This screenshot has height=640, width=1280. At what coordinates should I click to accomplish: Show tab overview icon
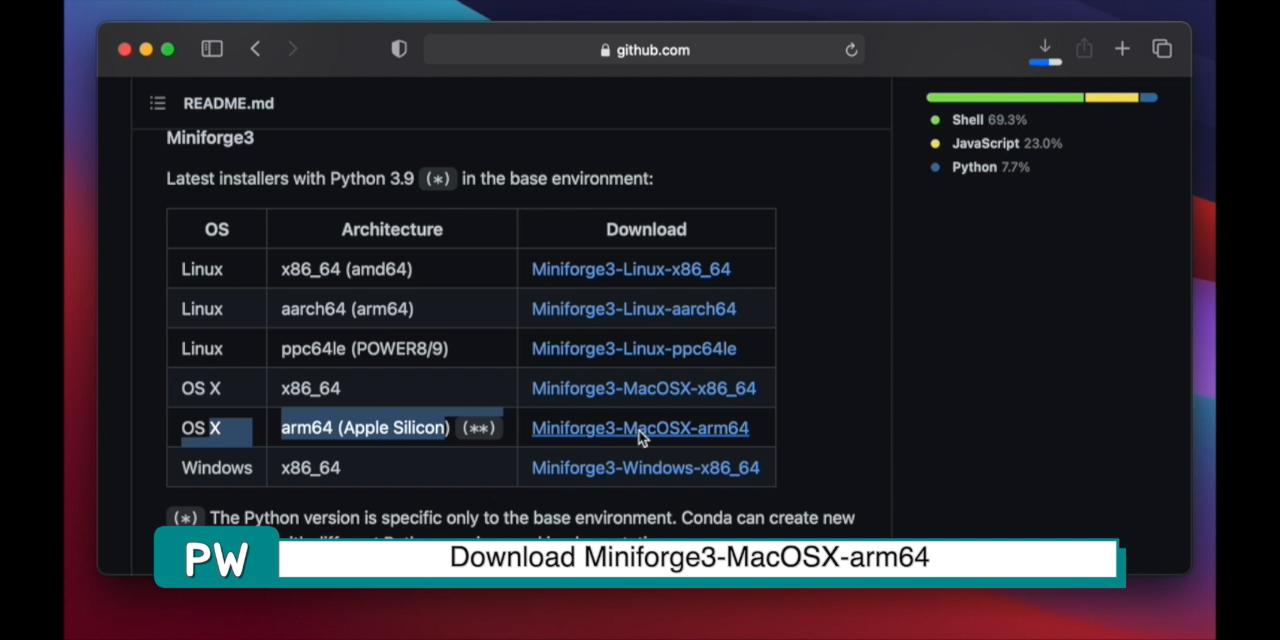[x=1162, y=49]
